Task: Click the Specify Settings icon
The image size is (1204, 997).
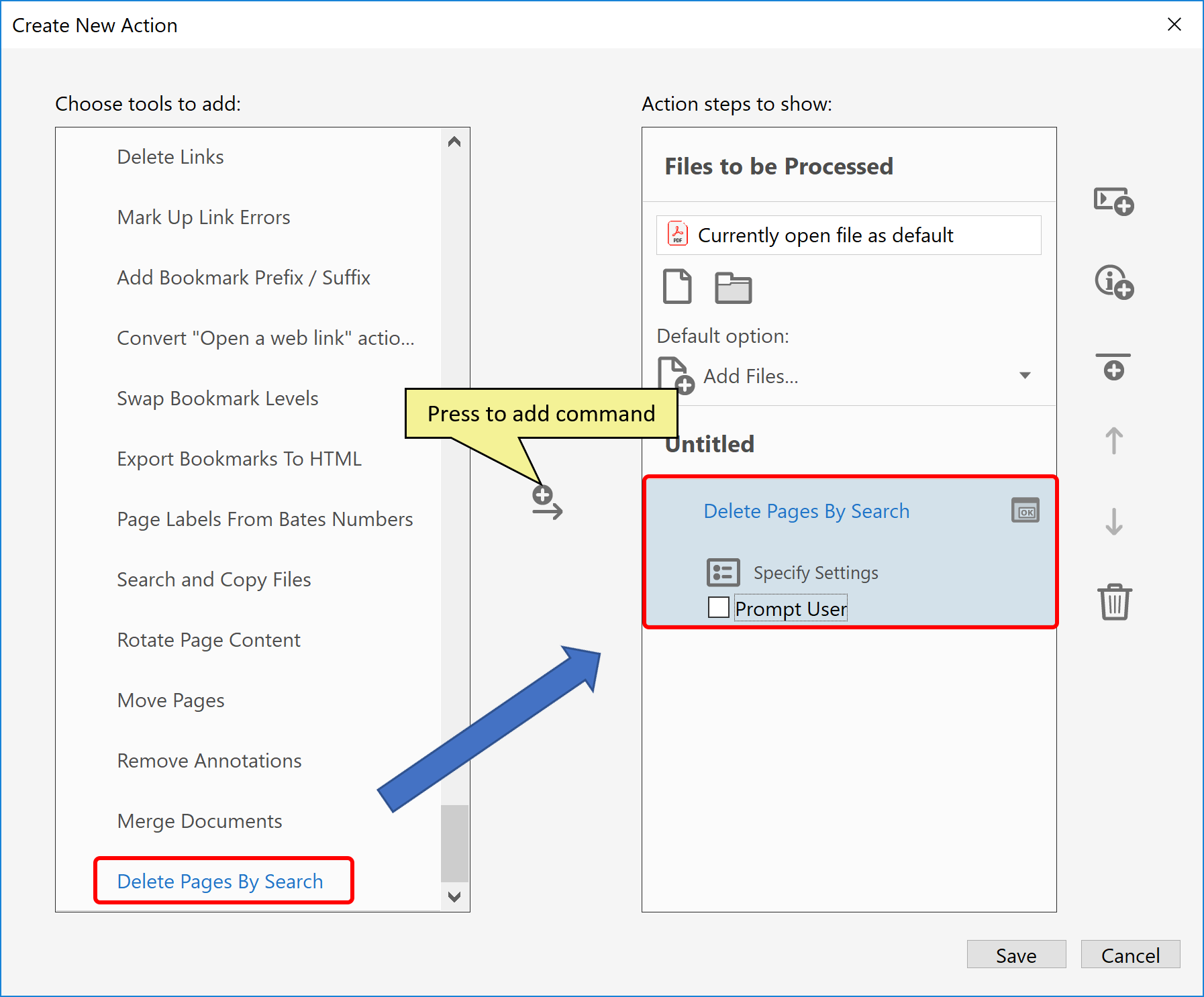Action: (723, 572)
